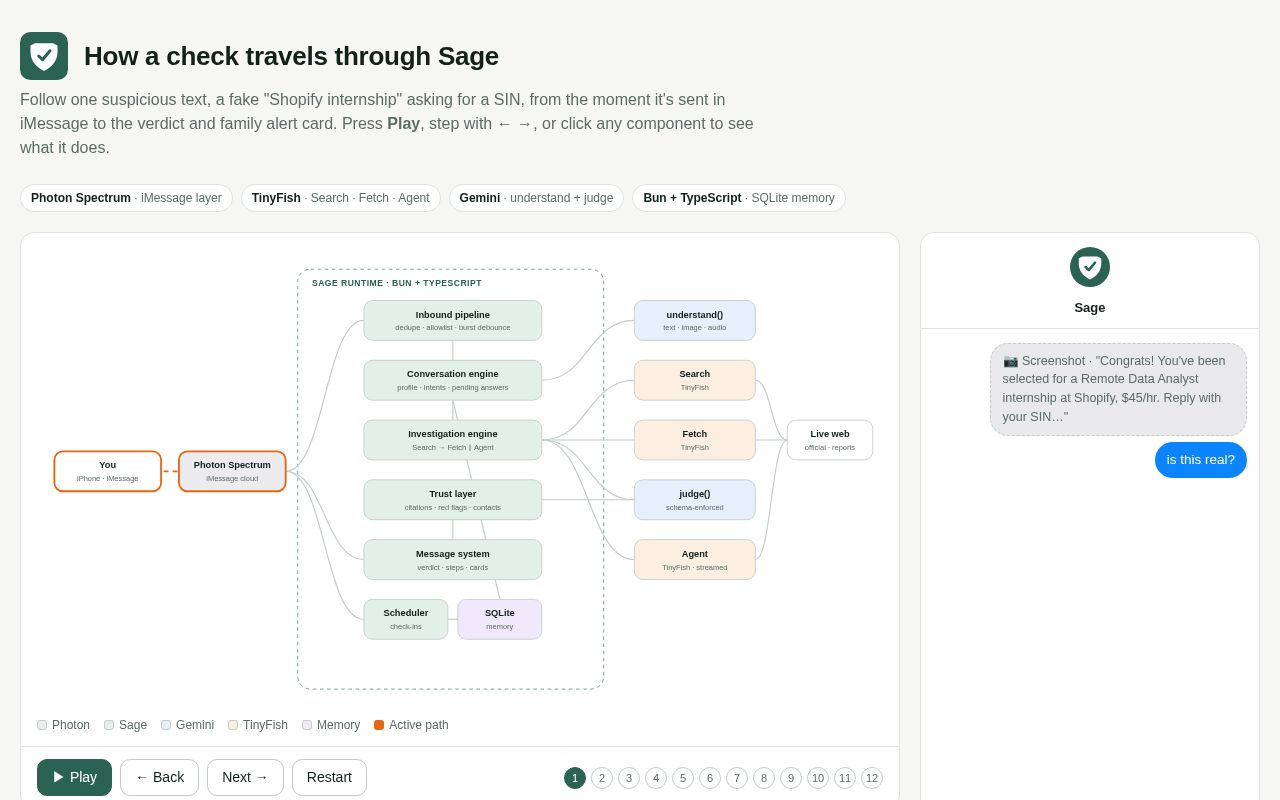Jump to step 5 marker

[x=683, y=778]
